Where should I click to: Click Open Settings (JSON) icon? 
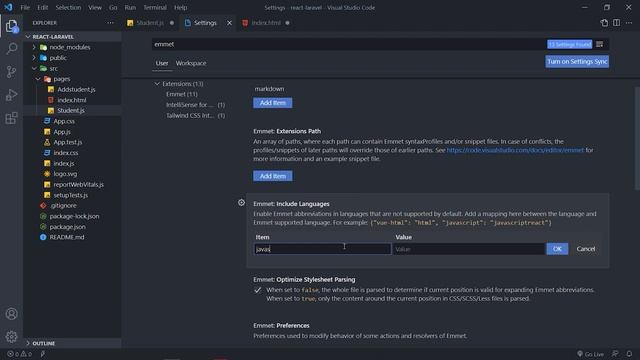pos(604,23)
